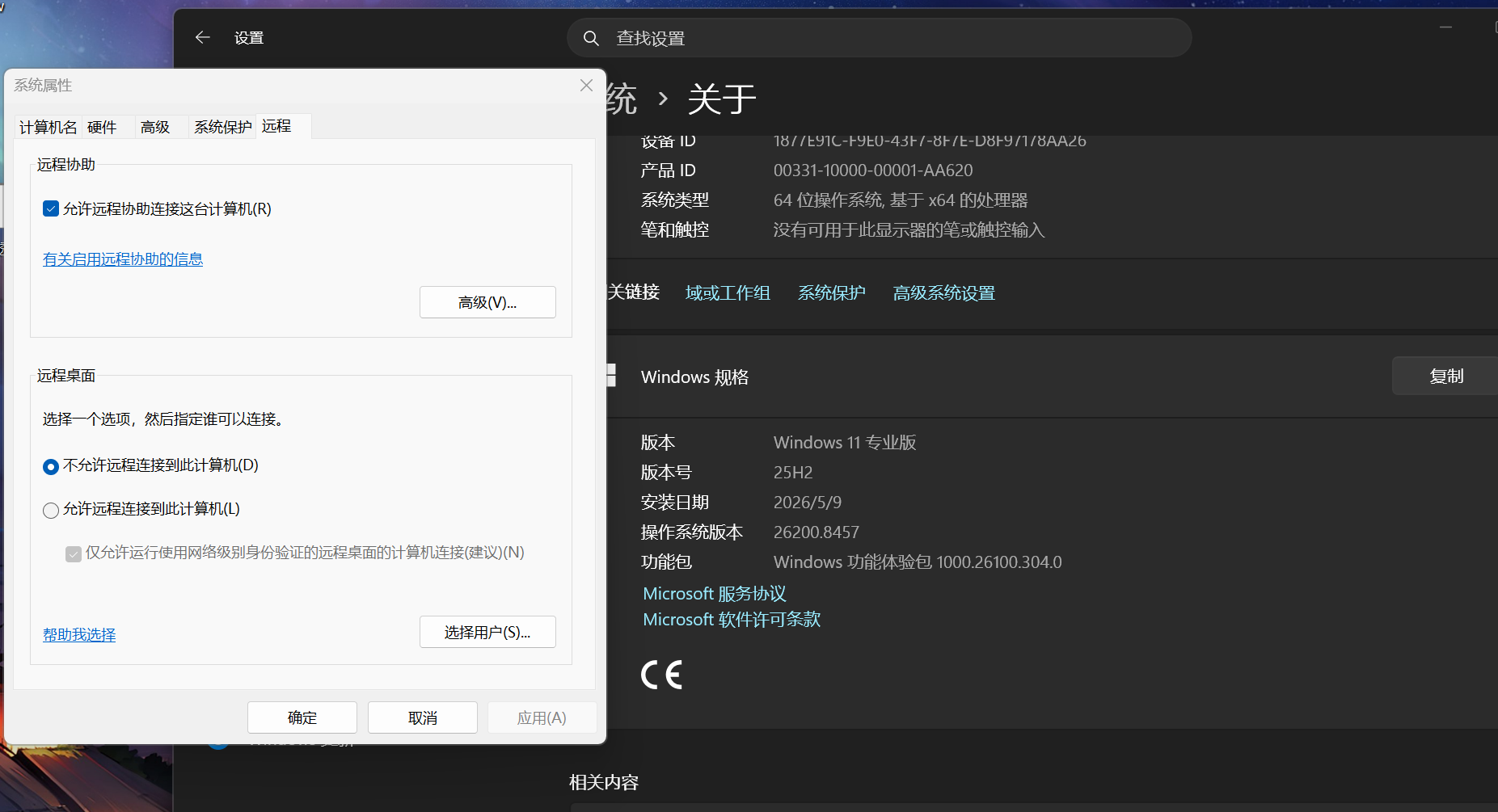Open the 系统保护 tab in dialog
This screenshot has width=1498, height=812.
222,127
